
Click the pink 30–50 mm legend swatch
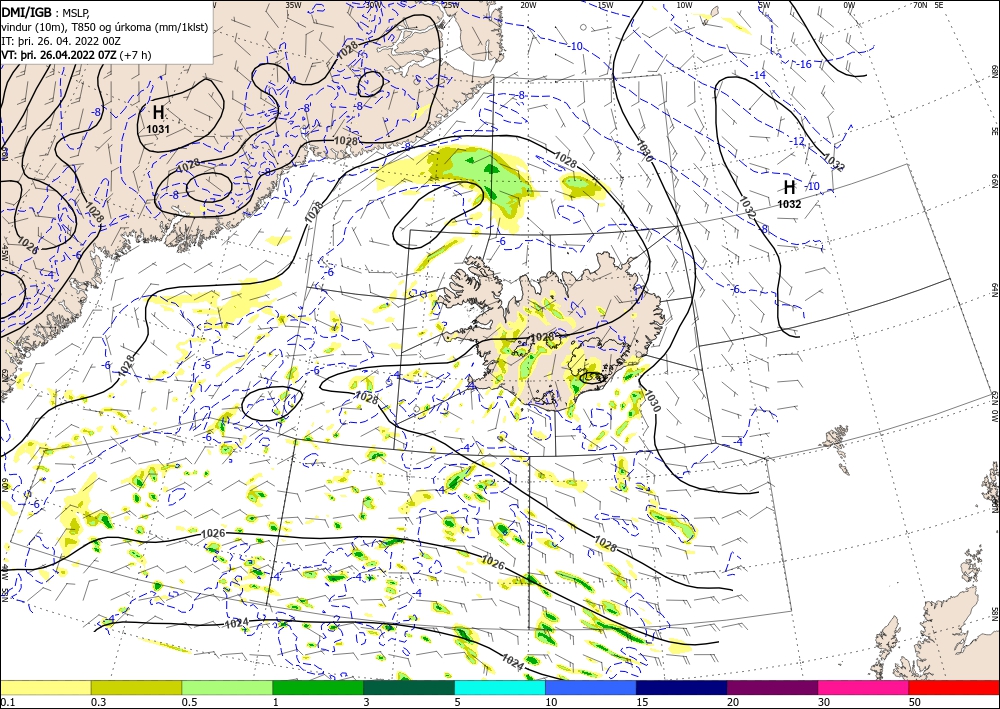coord(864,687)
